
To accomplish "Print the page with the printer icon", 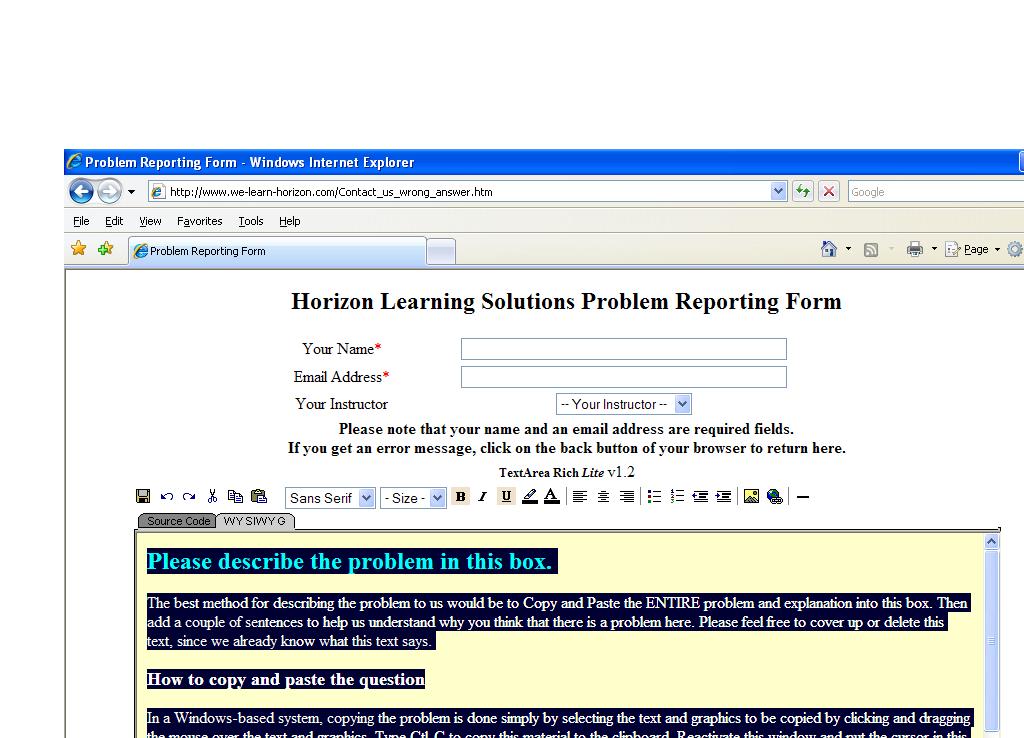I will [915, 249].
